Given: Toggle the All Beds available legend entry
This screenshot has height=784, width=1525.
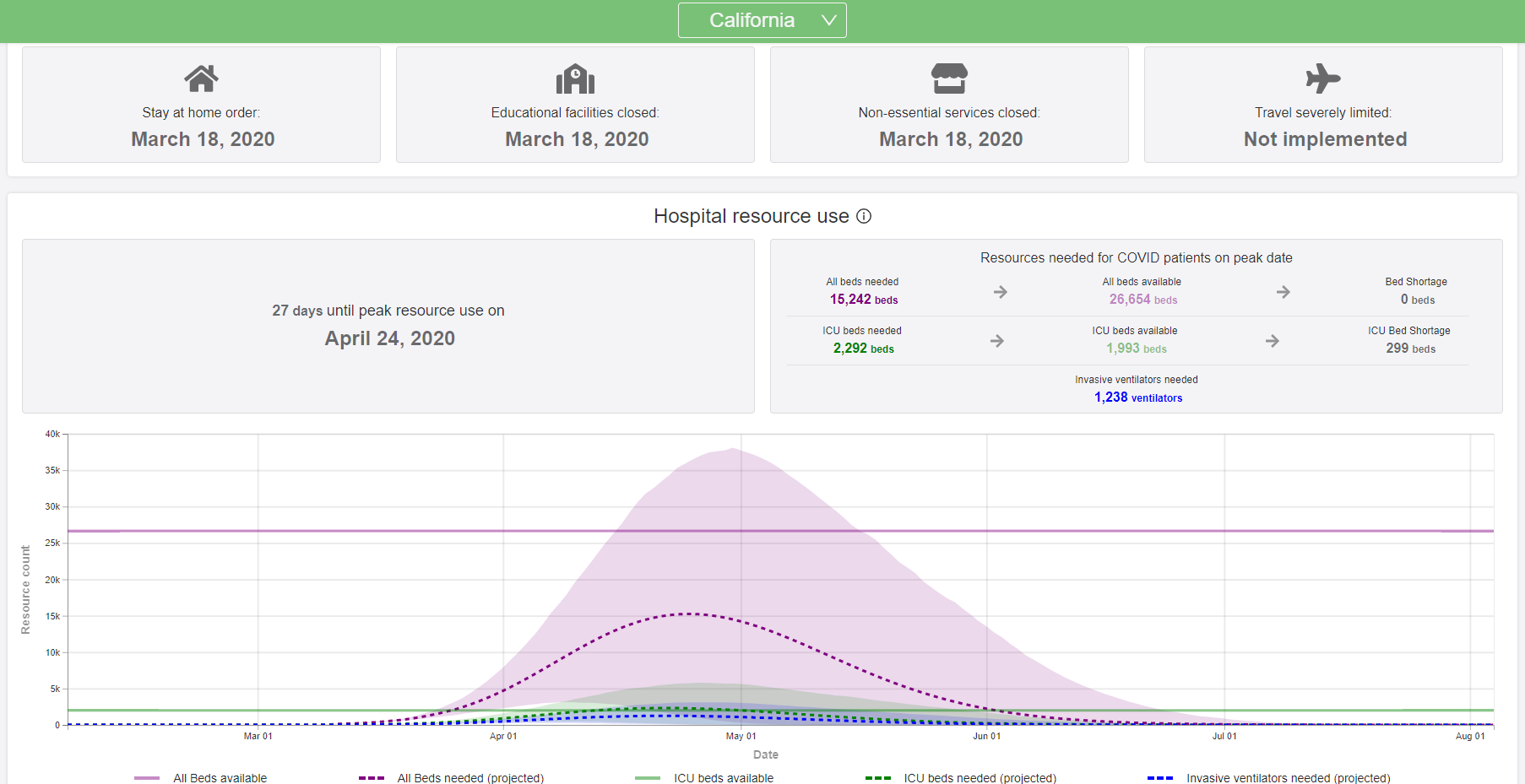Looking at the screenshot, I should click(x=201, y=778).
